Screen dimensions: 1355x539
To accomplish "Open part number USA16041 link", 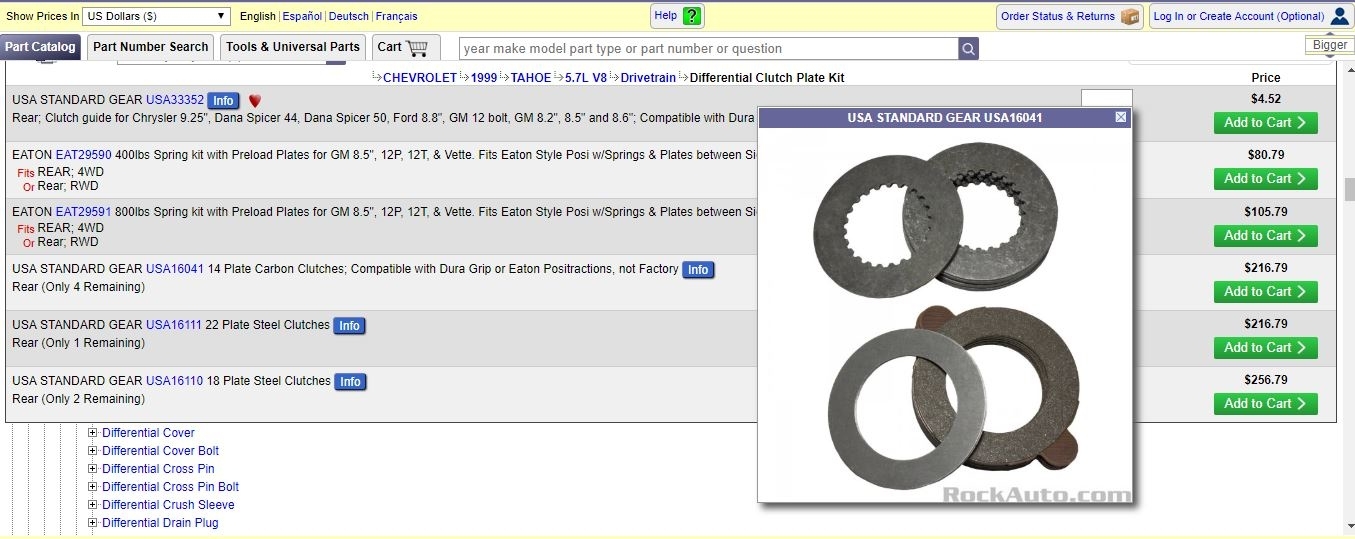I will (x=175, y=269).
